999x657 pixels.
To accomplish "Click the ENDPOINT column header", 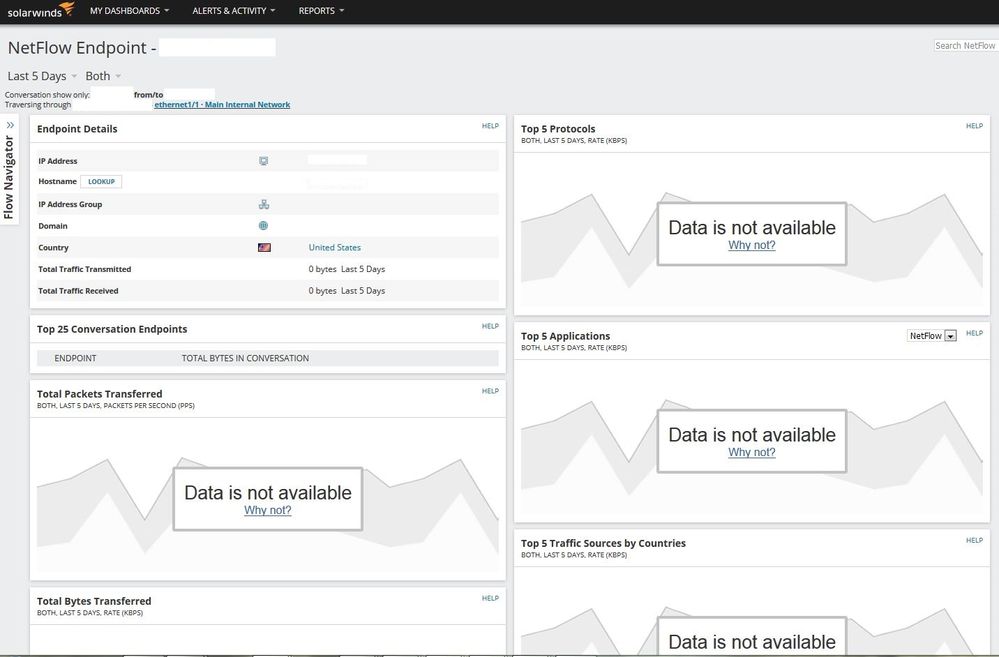I will (75, 358).
